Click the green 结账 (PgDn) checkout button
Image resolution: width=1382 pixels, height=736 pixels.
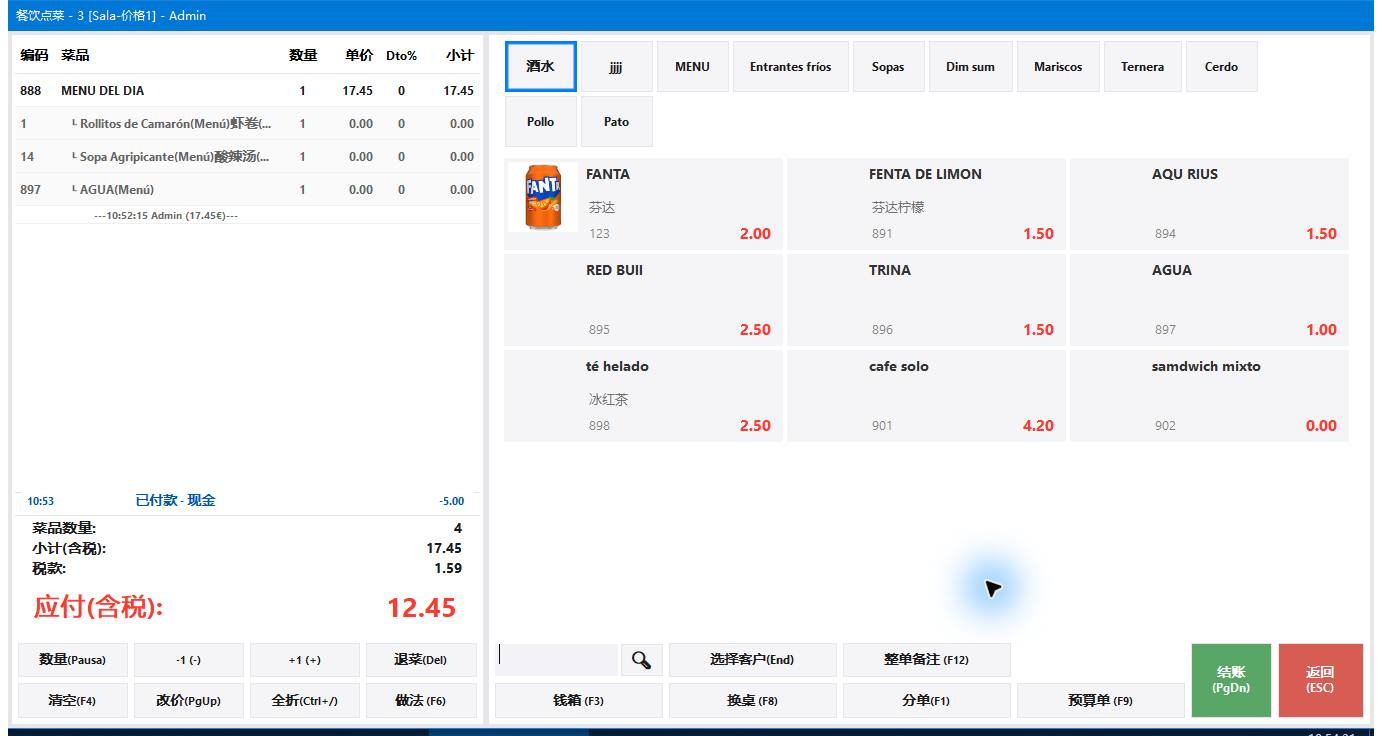(1231, 680)
